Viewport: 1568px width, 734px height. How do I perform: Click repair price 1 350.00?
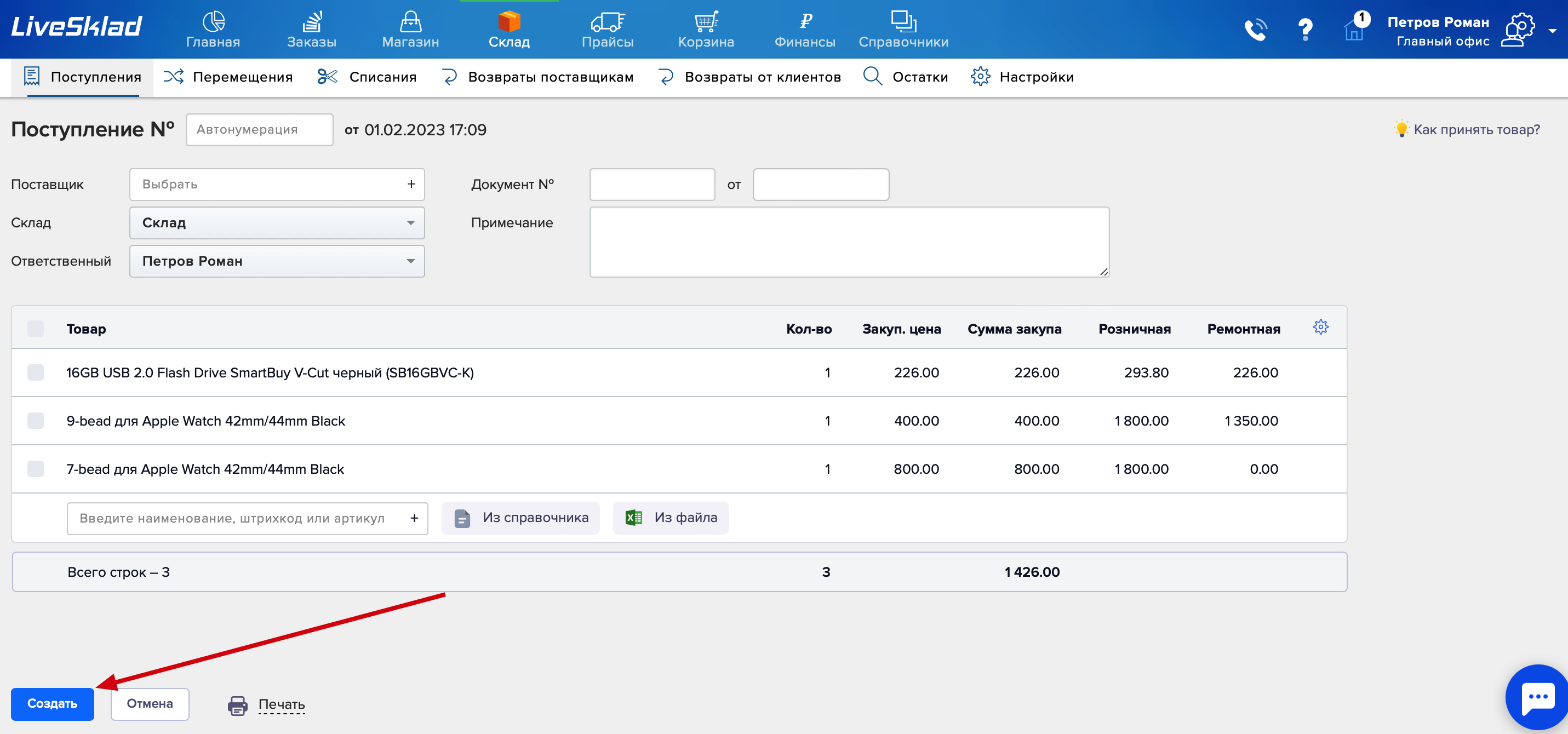1251,421
